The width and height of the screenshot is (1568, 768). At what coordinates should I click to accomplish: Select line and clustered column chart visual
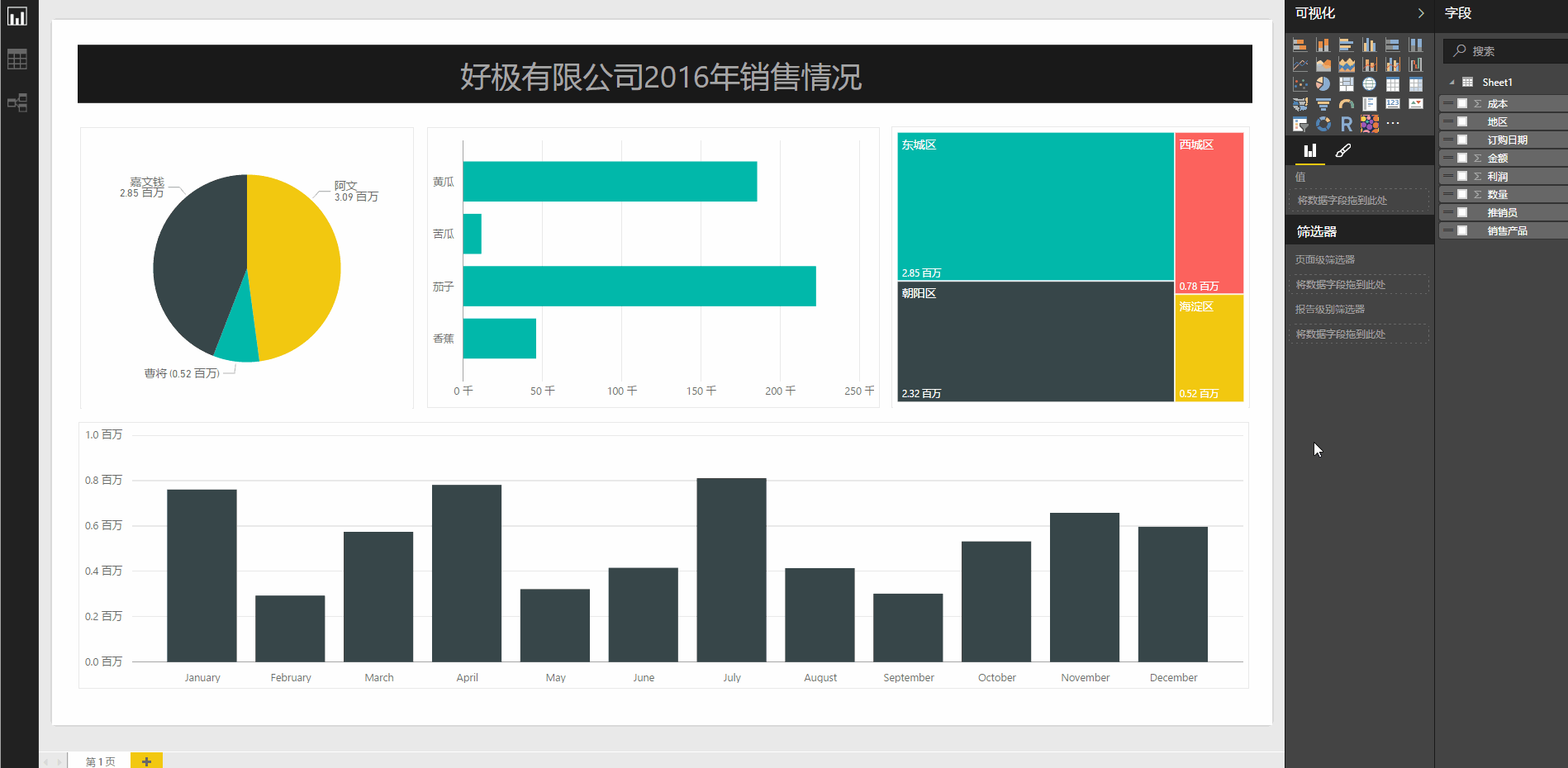1392,64
